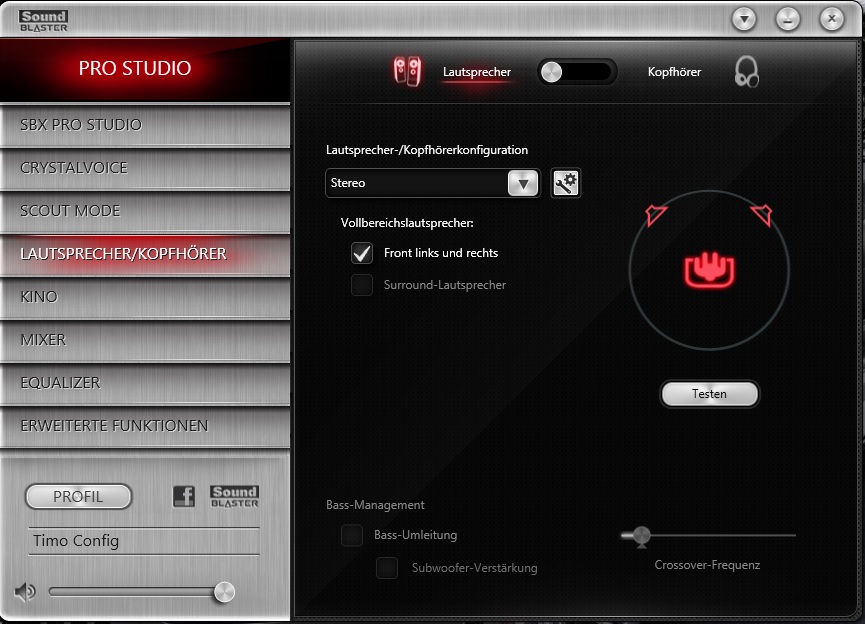Minimize the Sound Blaster window
The width and height of the screenshot is (865, 624).
[788, 20]
